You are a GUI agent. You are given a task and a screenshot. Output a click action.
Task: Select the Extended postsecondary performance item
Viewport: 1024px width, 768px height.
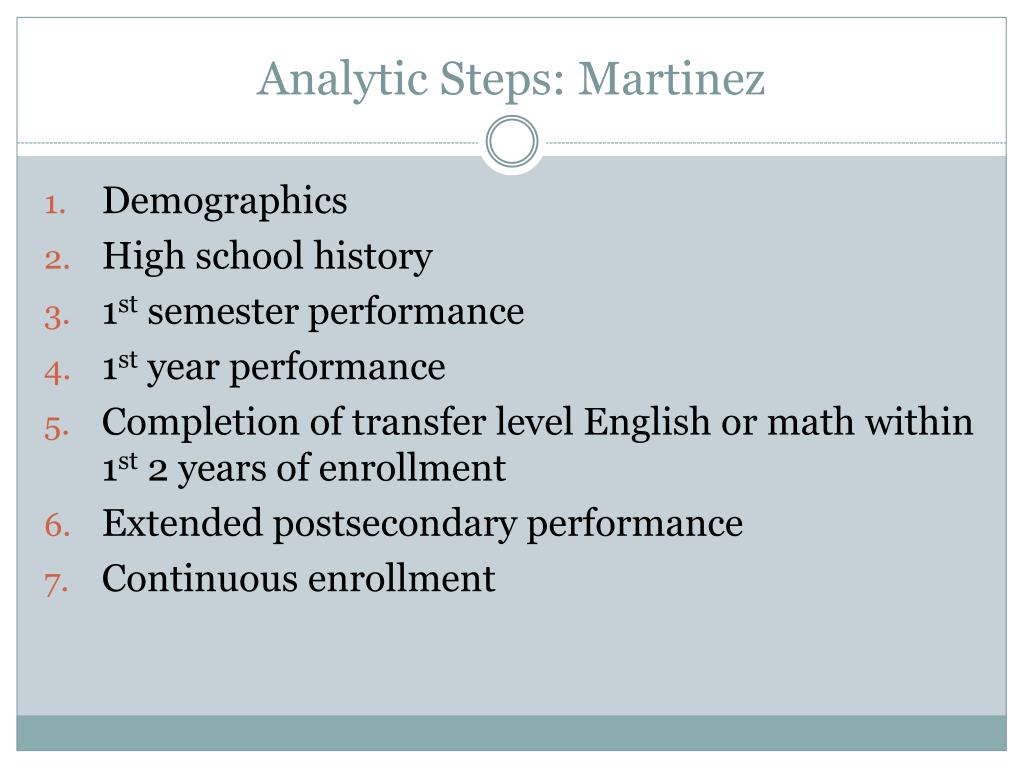(x=423, y=524)
